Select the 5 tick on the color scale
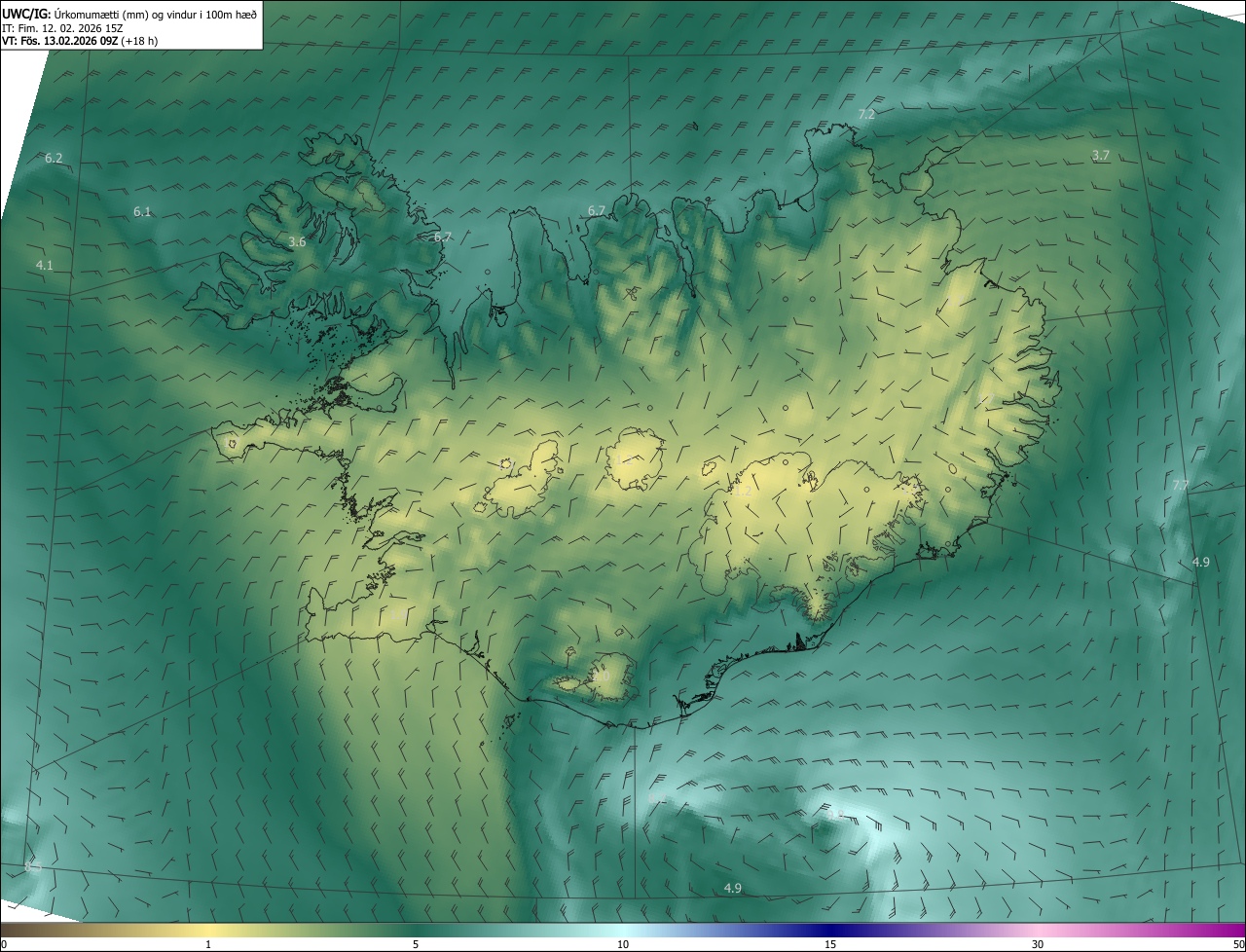 coord(416,945)
